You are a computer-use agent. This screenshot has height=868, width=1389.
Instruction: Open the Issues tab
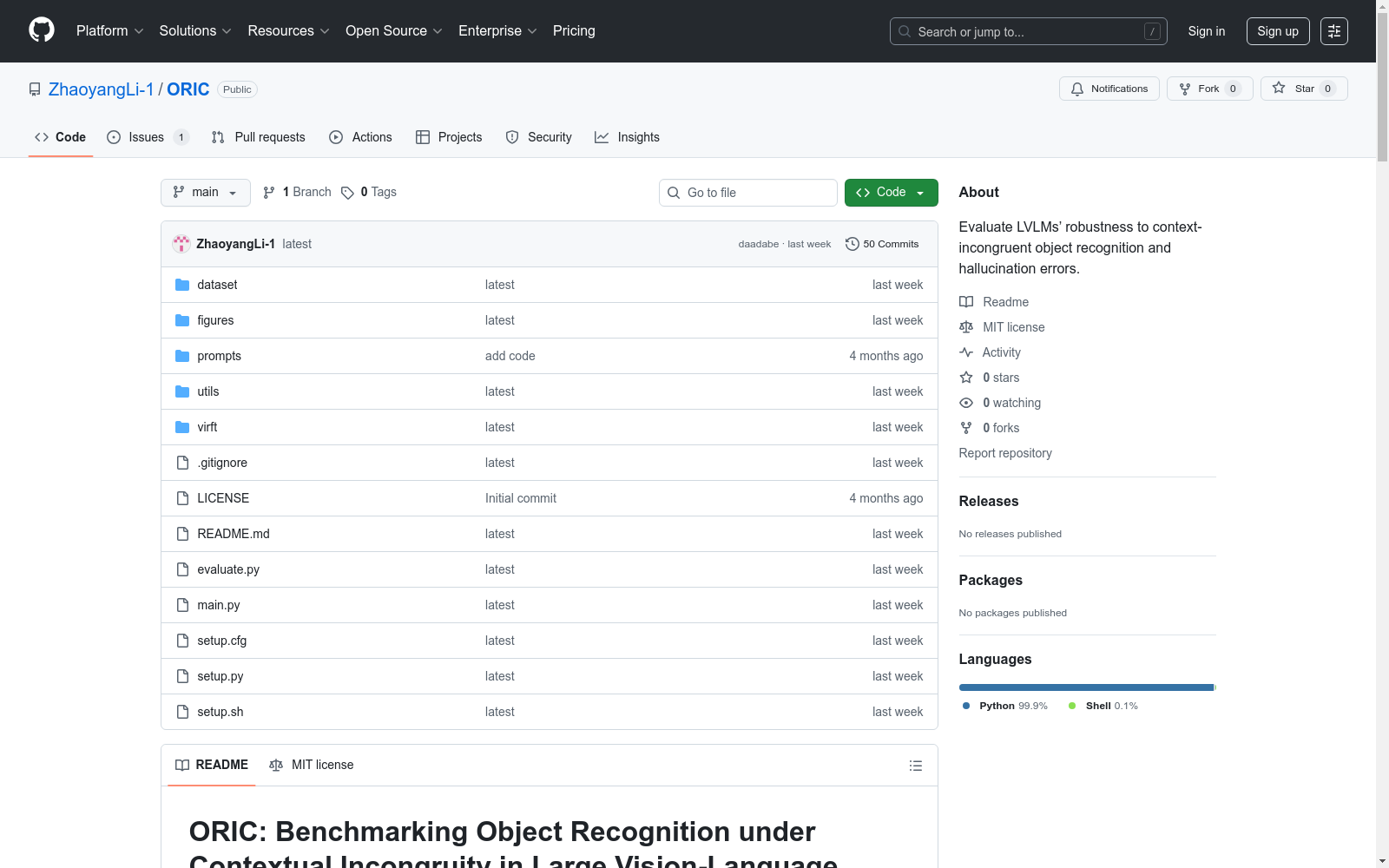(x=148, y=137)
